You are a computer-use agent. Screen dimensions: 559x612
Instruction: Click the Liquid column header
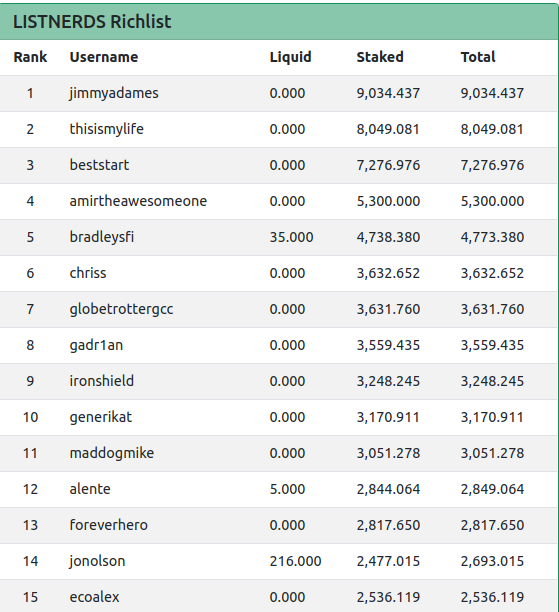pyautogui.click(x=290, y=57)
